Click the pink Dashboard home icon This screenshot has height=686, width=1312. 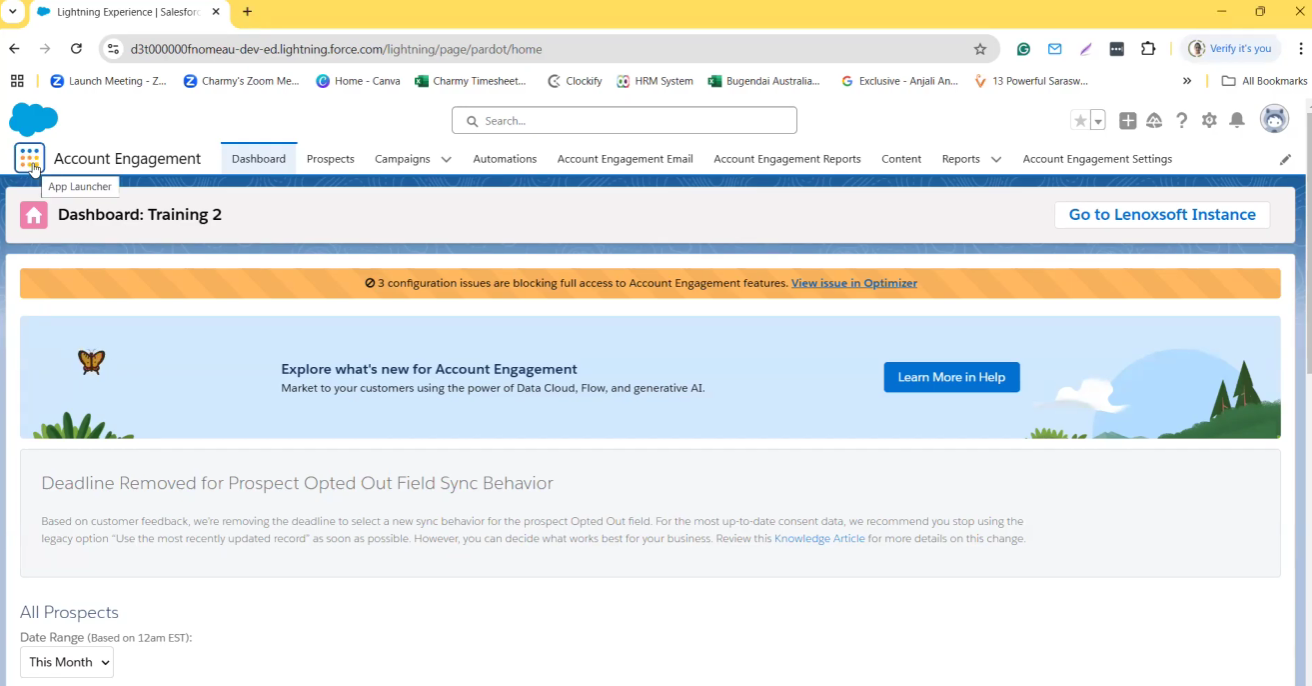point(34,214)
